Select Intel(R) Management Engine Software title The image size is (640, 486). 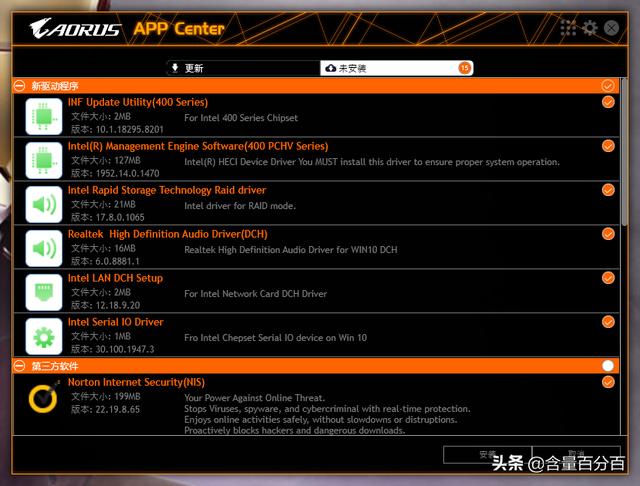198,146
